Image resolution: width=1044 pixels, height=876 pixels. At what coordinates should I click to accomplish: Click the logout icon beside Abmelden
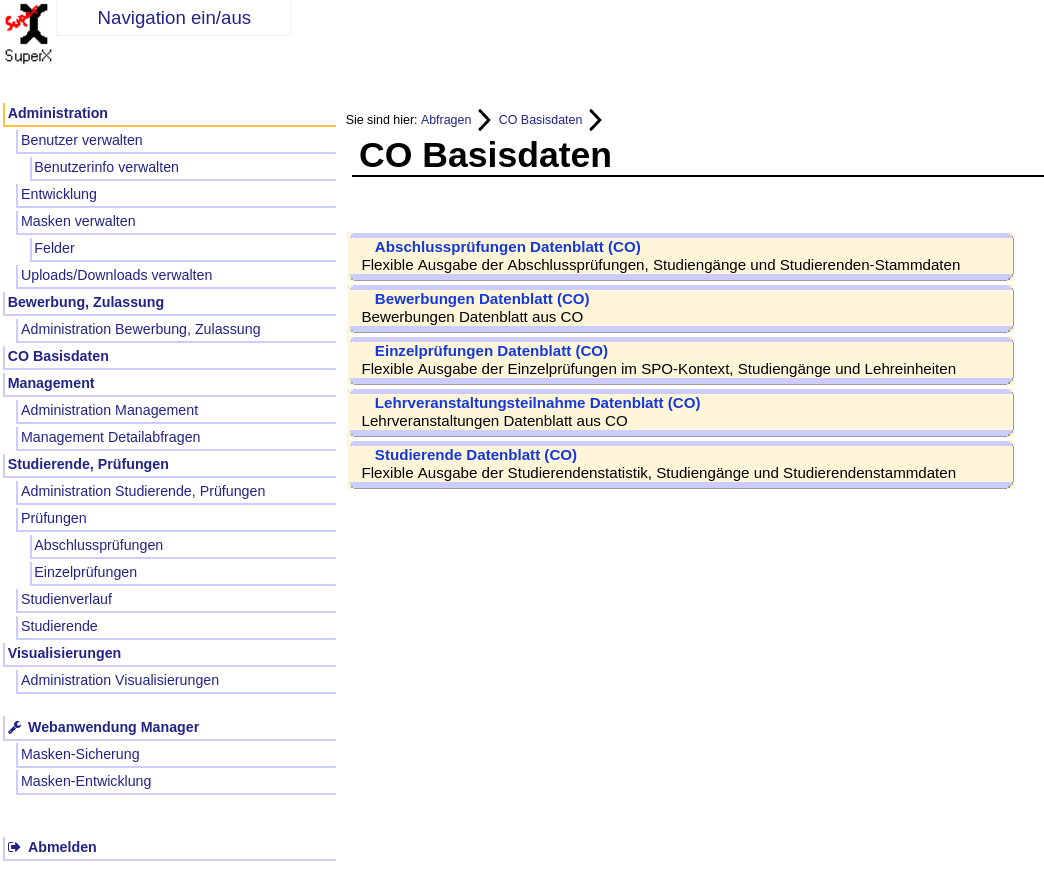(14, 847)
